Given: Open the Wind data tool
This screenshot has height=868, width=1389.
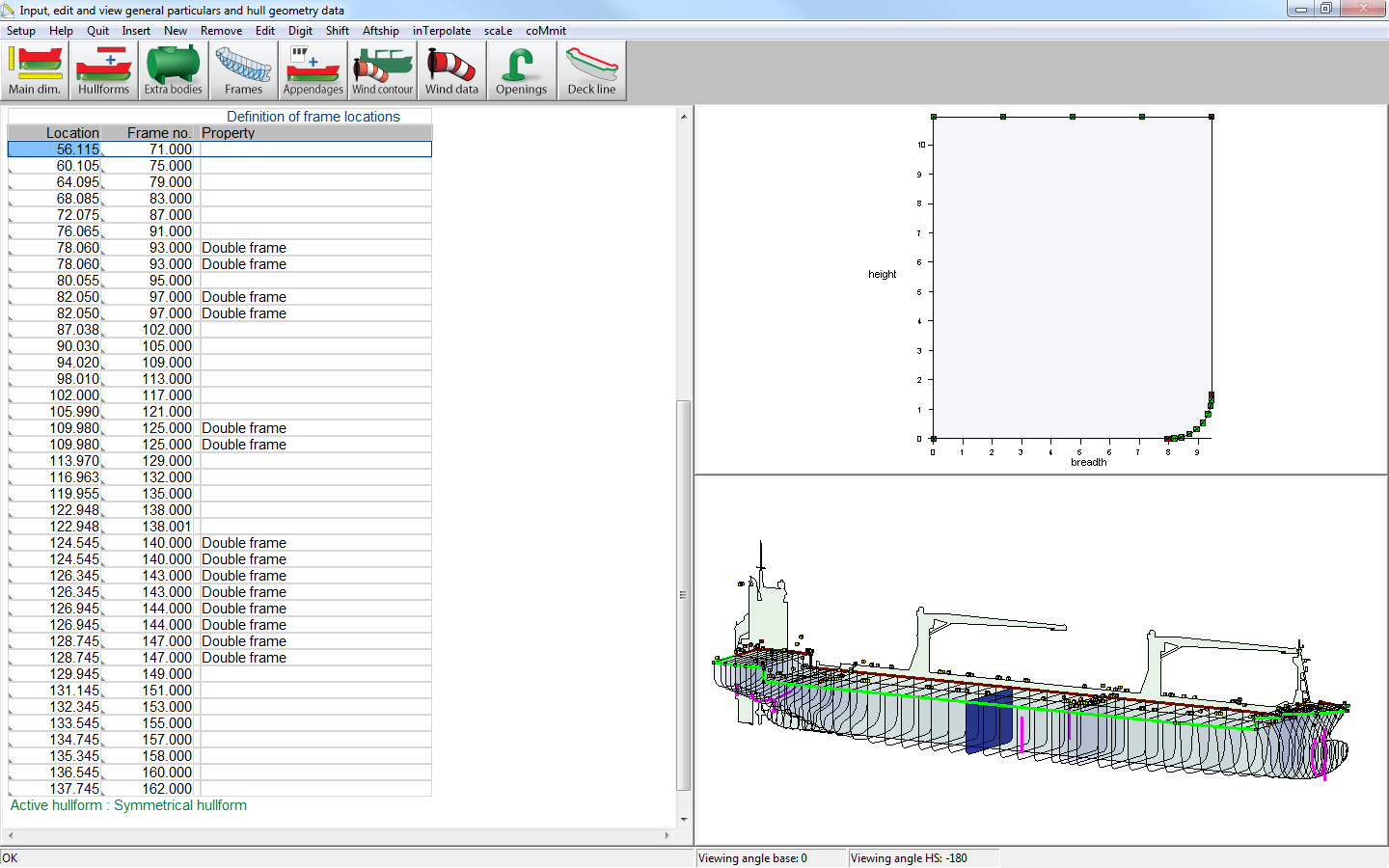Looking at the screenshot, I should 451,70.
